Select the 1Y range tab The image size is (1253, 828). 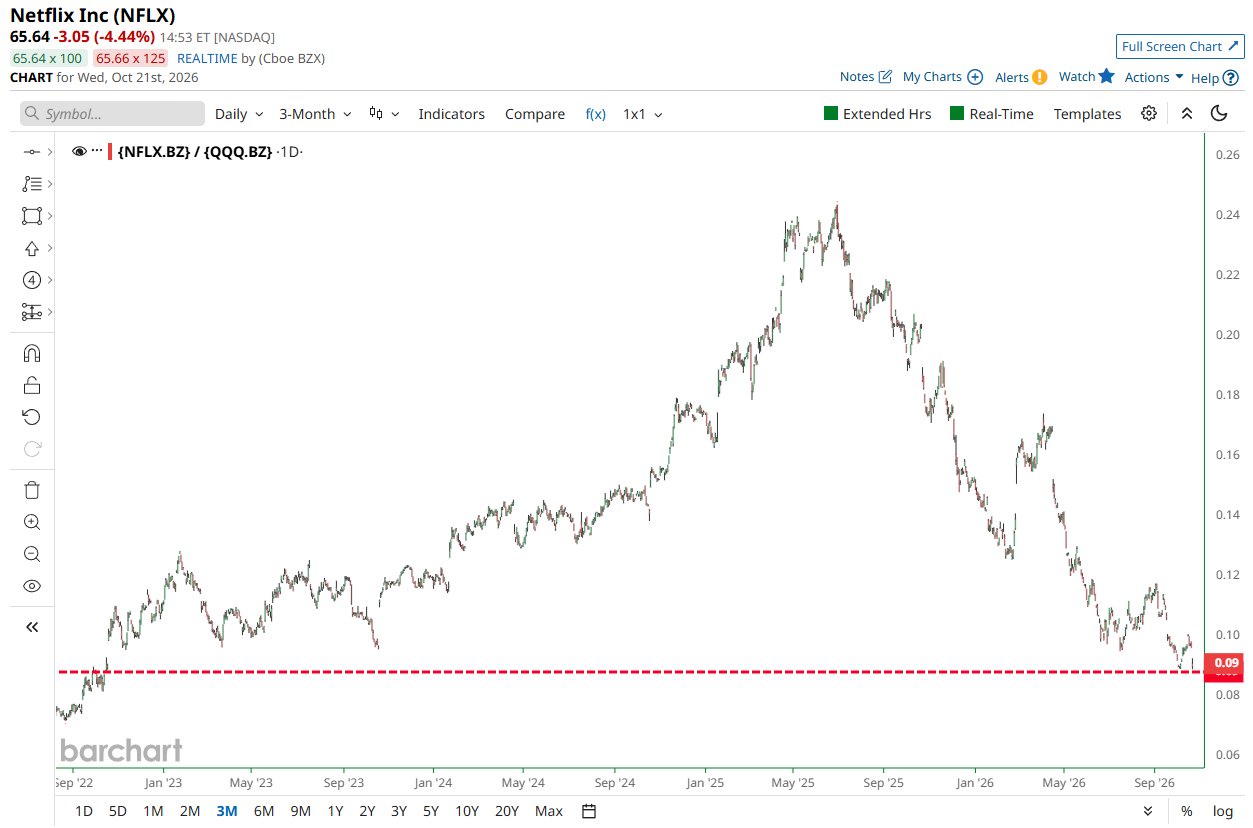pyautogui.click(x=336, y=811)
